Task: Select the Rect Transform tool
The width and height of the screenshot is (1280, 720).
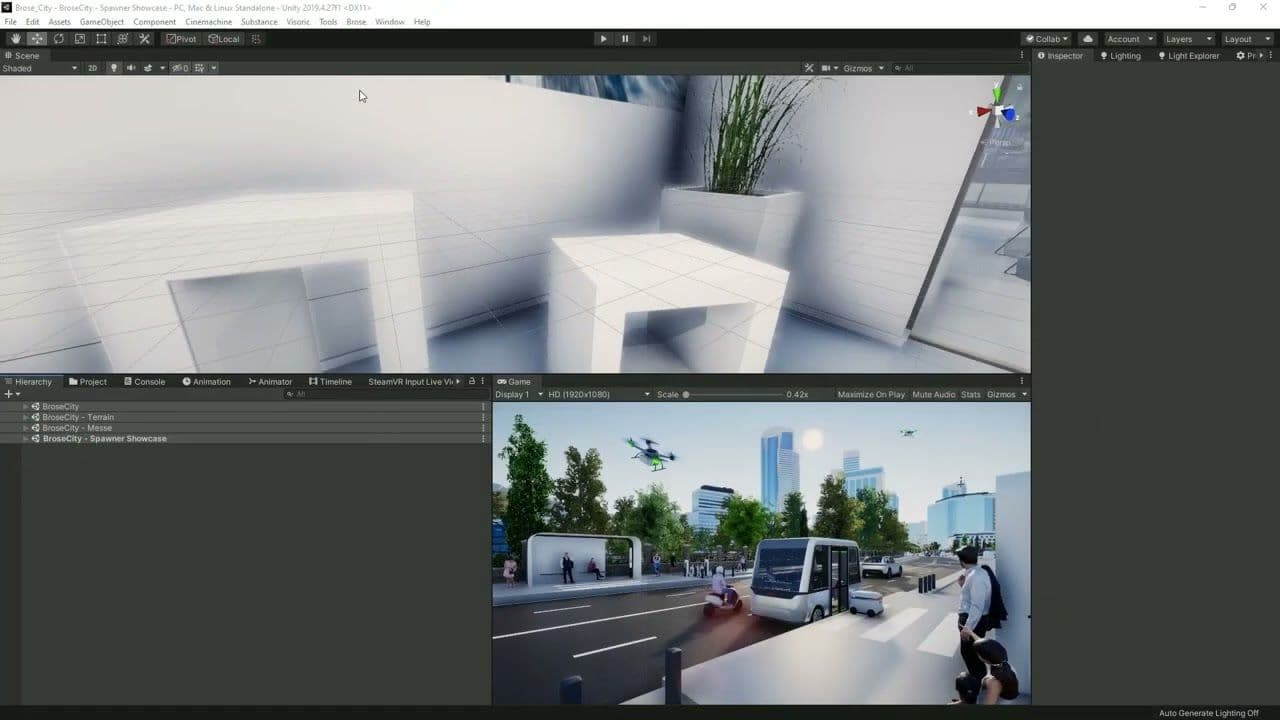Action: [x=101, y=38]
